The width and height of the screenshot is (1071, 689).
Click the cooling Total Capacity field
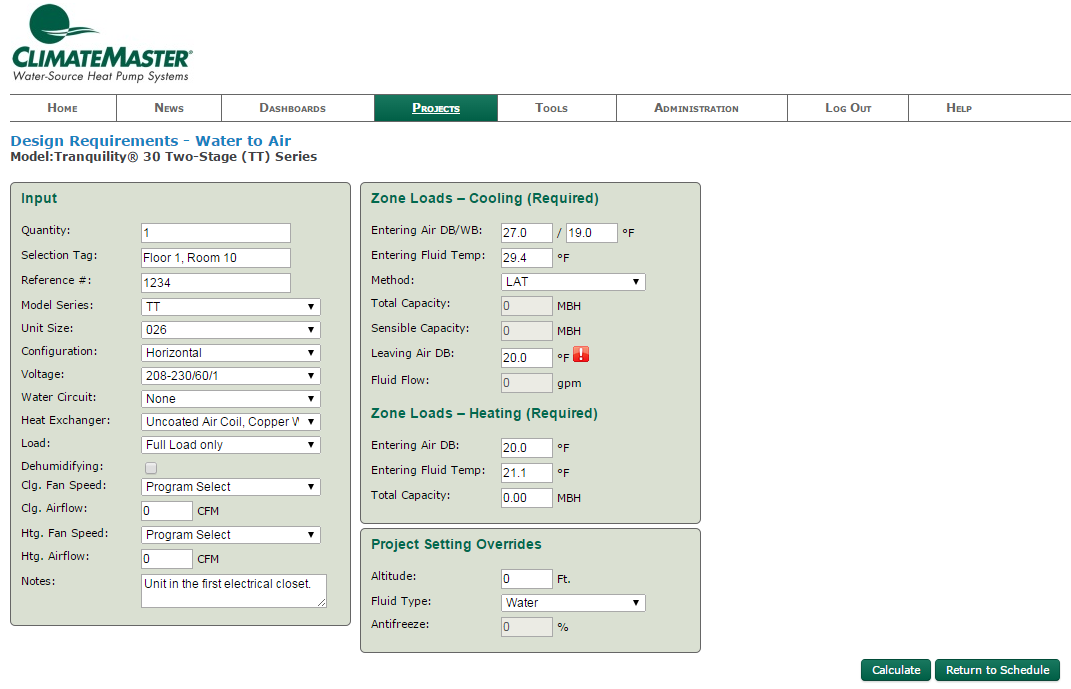(527, 306)
